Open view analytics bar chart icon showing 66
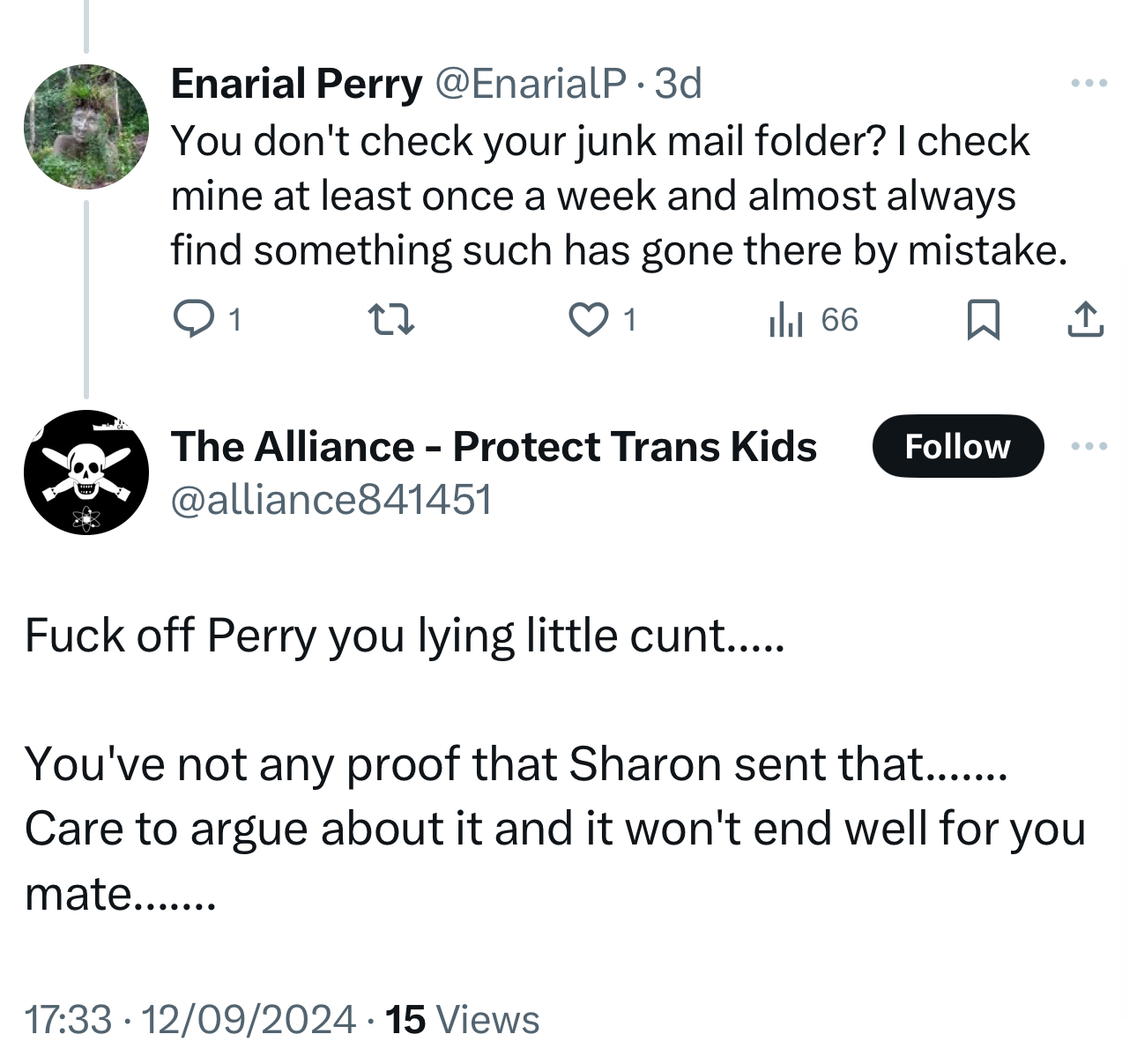1137x1064 pixels. (785, 319)
